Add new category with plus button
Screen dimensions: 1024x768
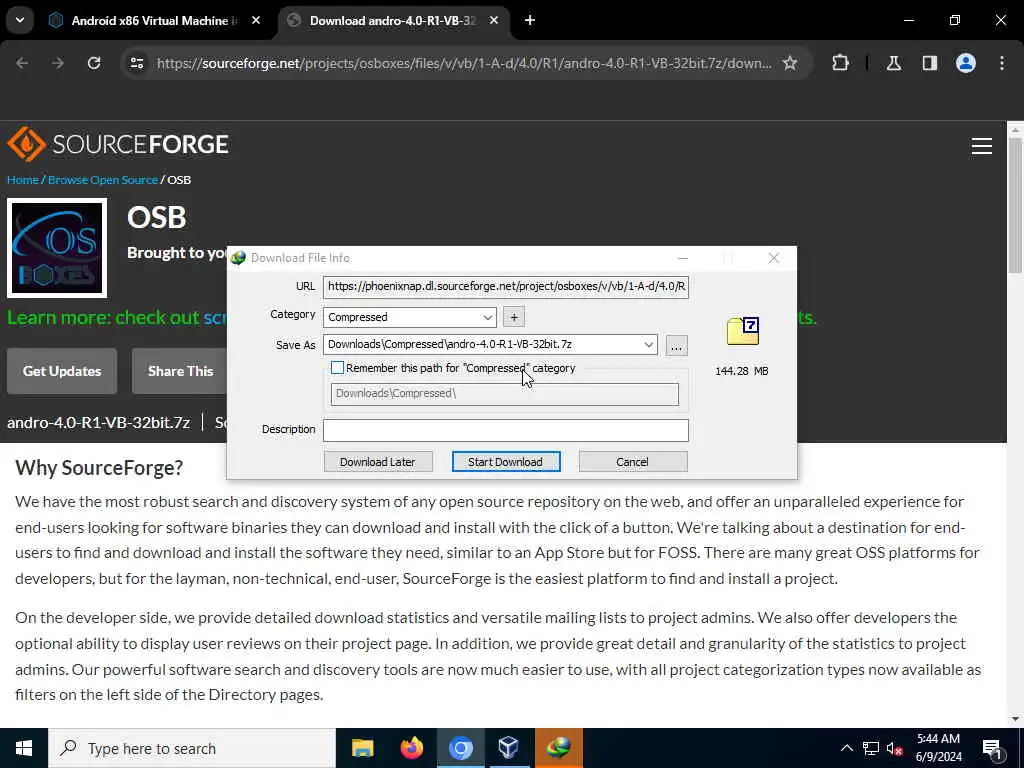point(514,317)
